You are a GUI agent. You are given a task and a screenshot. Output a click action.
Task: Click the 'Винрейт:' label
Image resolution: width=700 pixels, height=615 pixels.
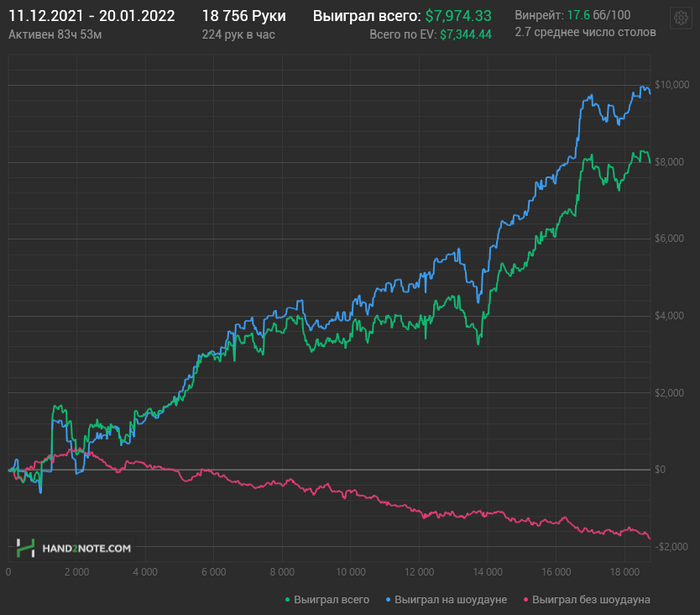click(539, 15)
